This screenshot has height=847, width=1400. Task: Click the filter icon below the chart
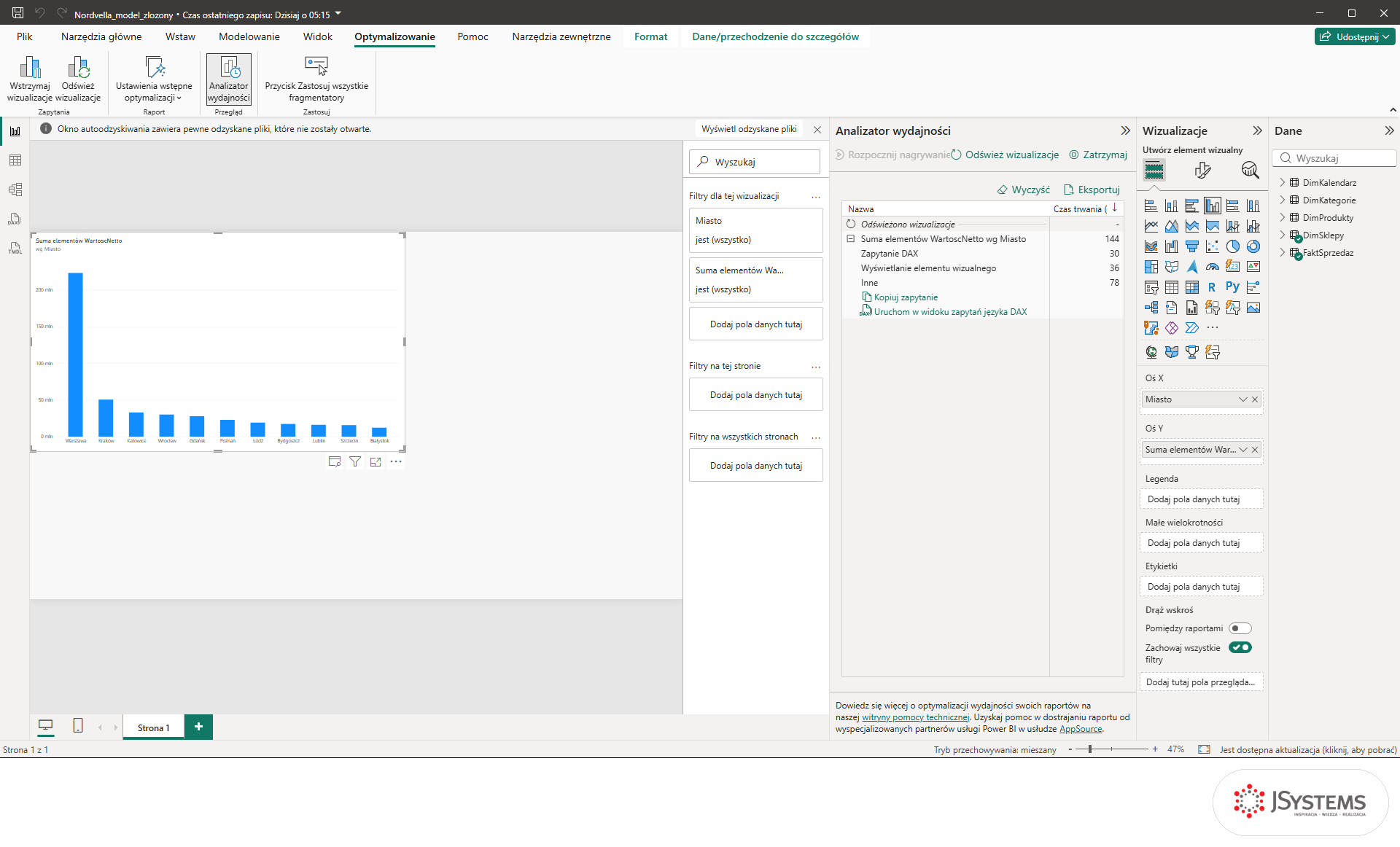tap(355, 461)
